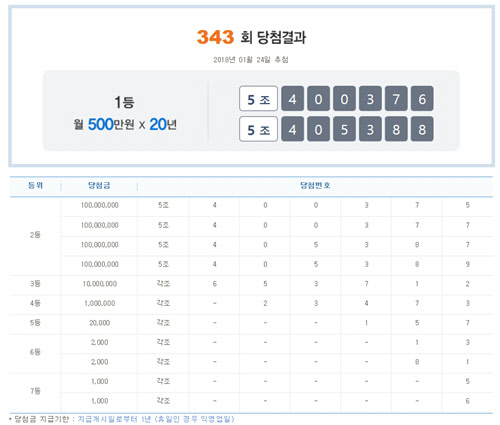Click the 5 조 box beside 400376
This screenshot has height=425, width=500.
(258, 98)
